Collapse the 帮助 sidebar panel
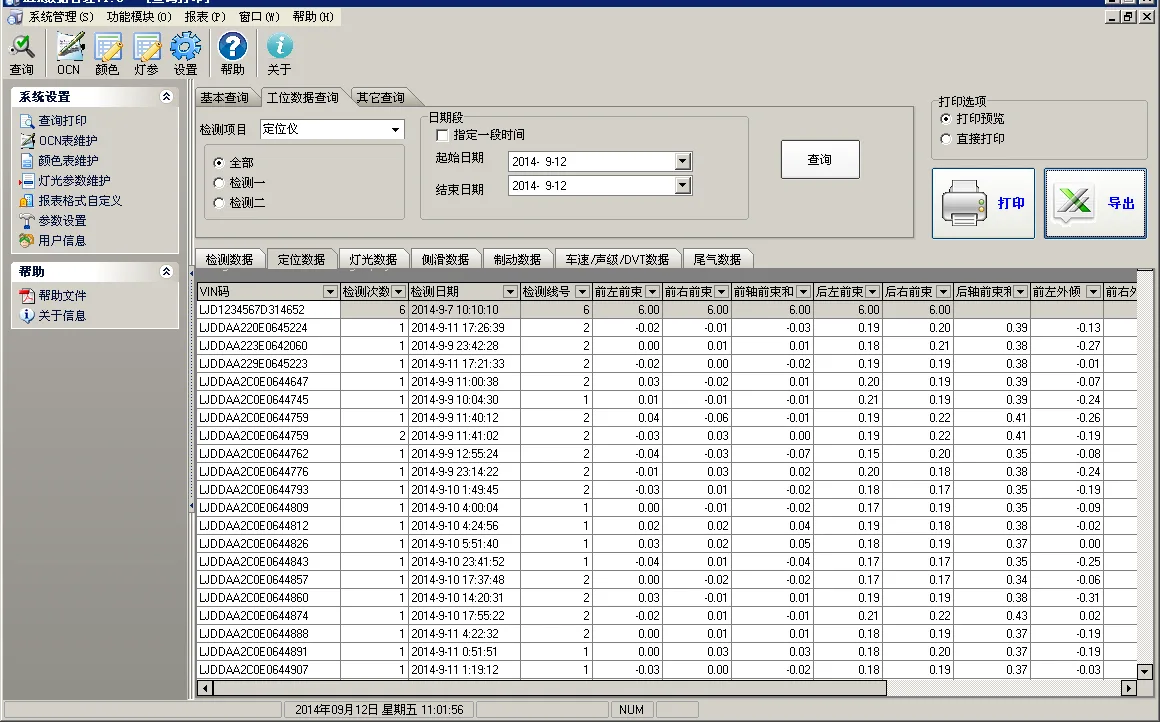 (166, 271)
